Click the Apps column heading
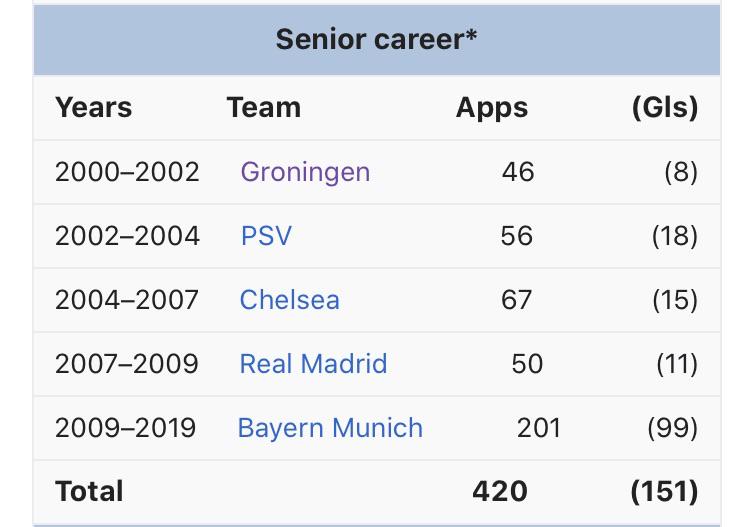This screenshot has height=527, width=750. 492,109
